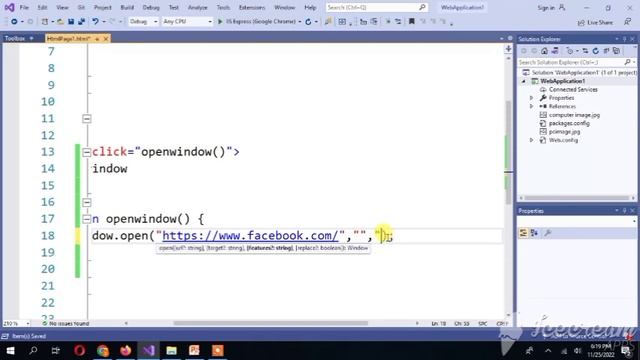Viewport: 640px width, 360px height.
Task: Click the Save All toolbar icon
Action: (81, 22)
